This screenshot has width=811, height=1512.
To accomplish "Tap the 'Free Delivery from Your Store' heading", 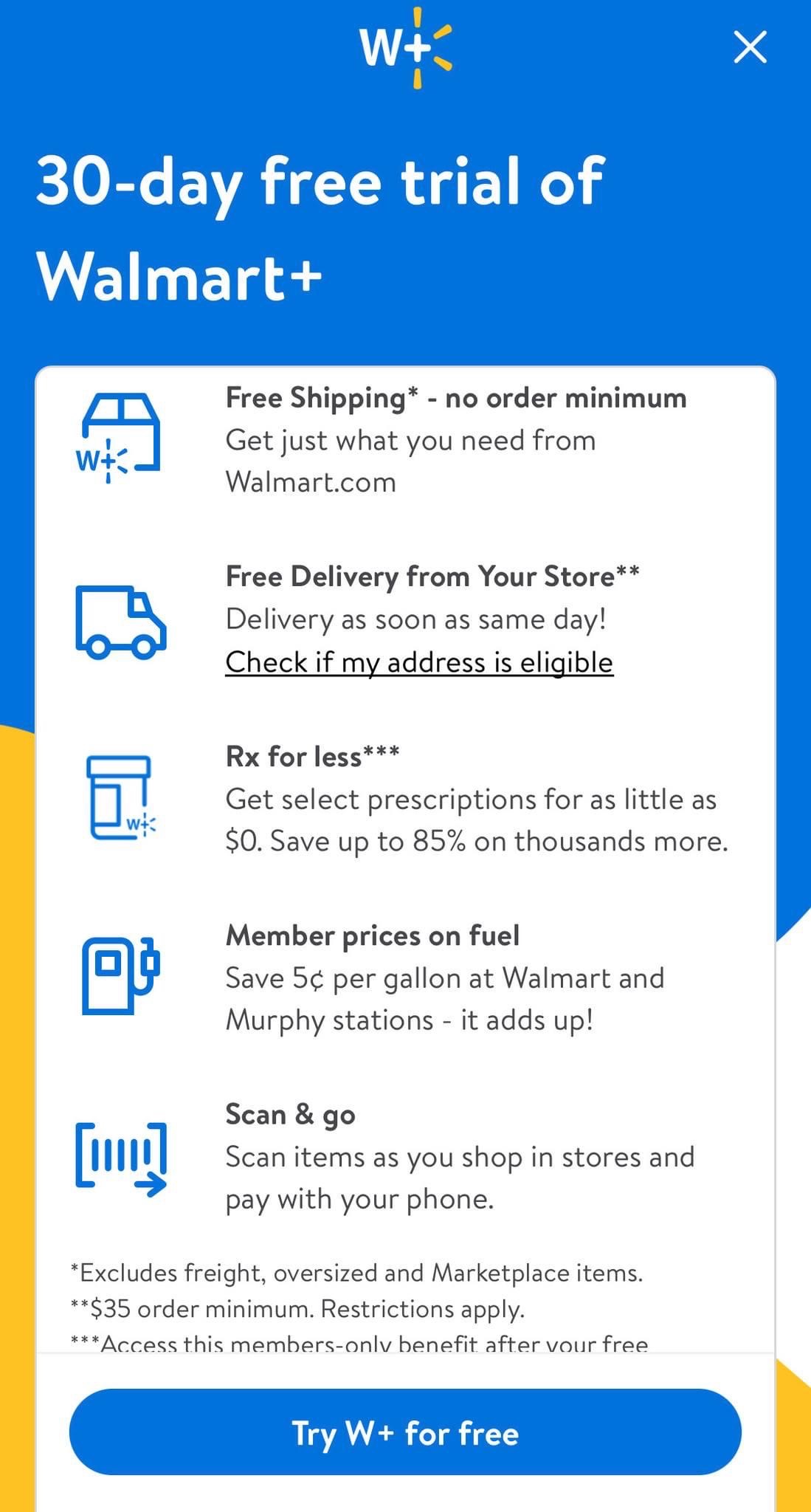I will (432, 577).
